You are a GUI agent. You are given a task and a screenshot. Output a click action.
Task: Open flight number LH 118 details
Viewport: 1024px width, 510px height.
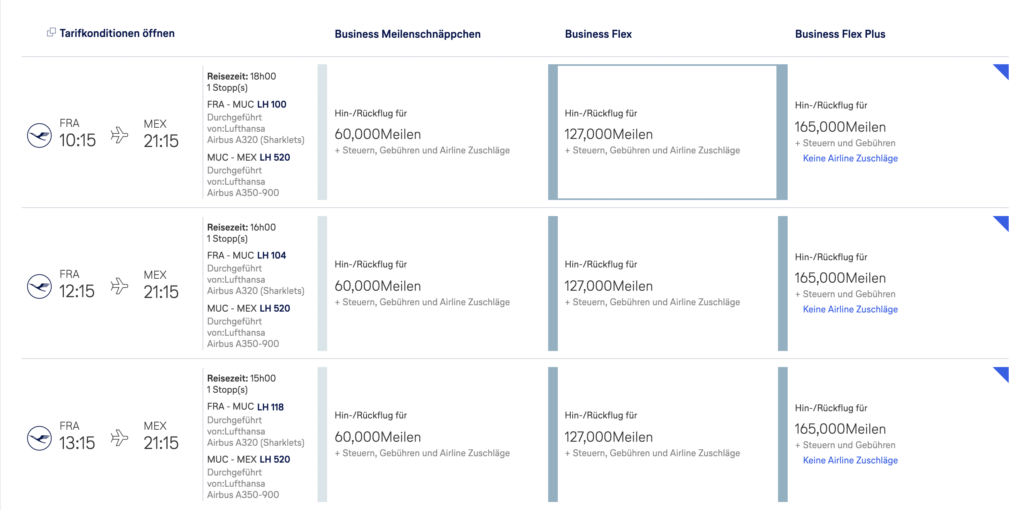coord(270,407)
